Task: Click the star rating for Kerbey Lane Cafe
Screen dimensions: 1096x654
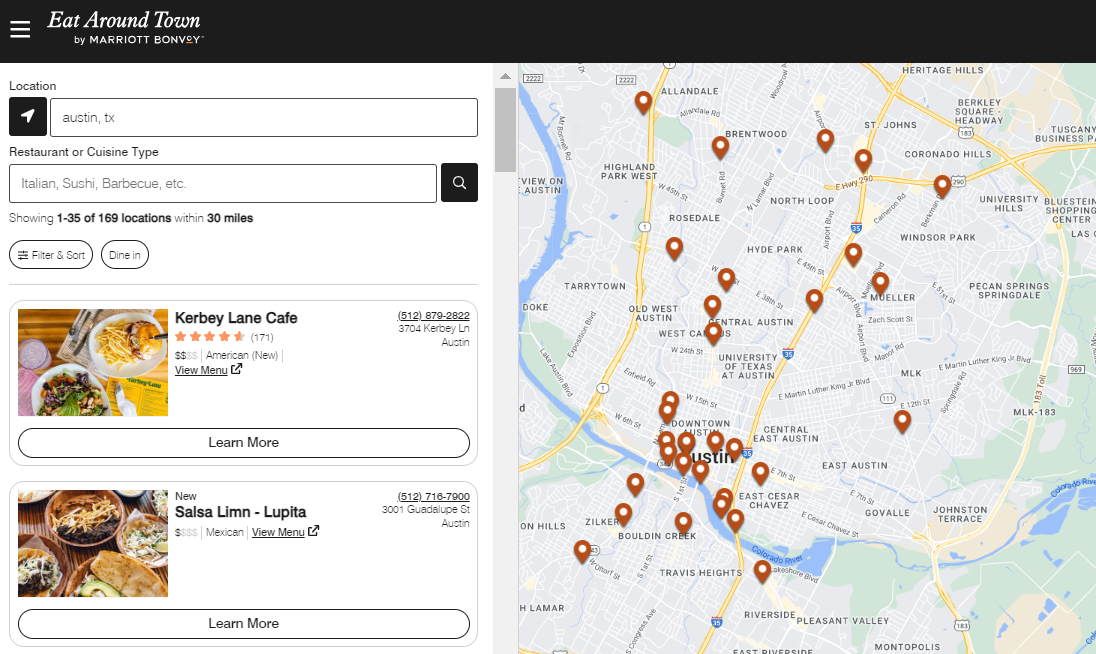Action: tap(210, 337)
